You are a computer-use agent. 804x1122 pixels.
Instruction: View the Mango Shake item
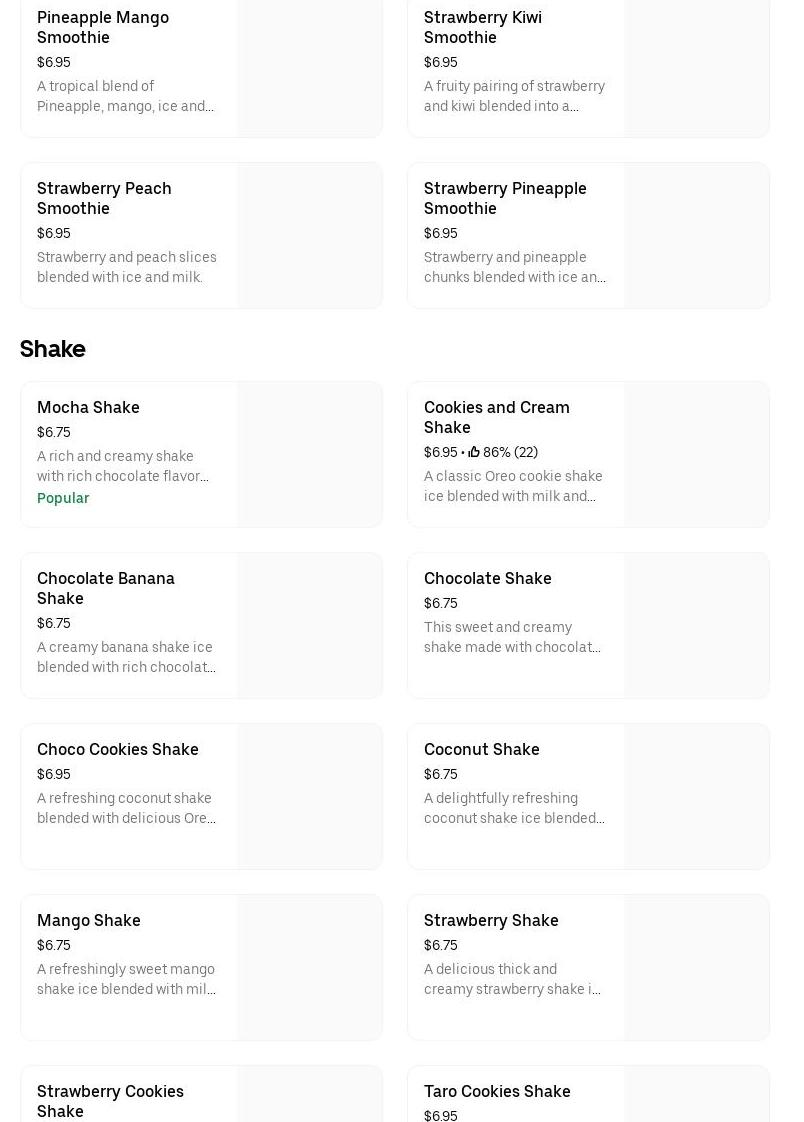click(x=88, y=920)
